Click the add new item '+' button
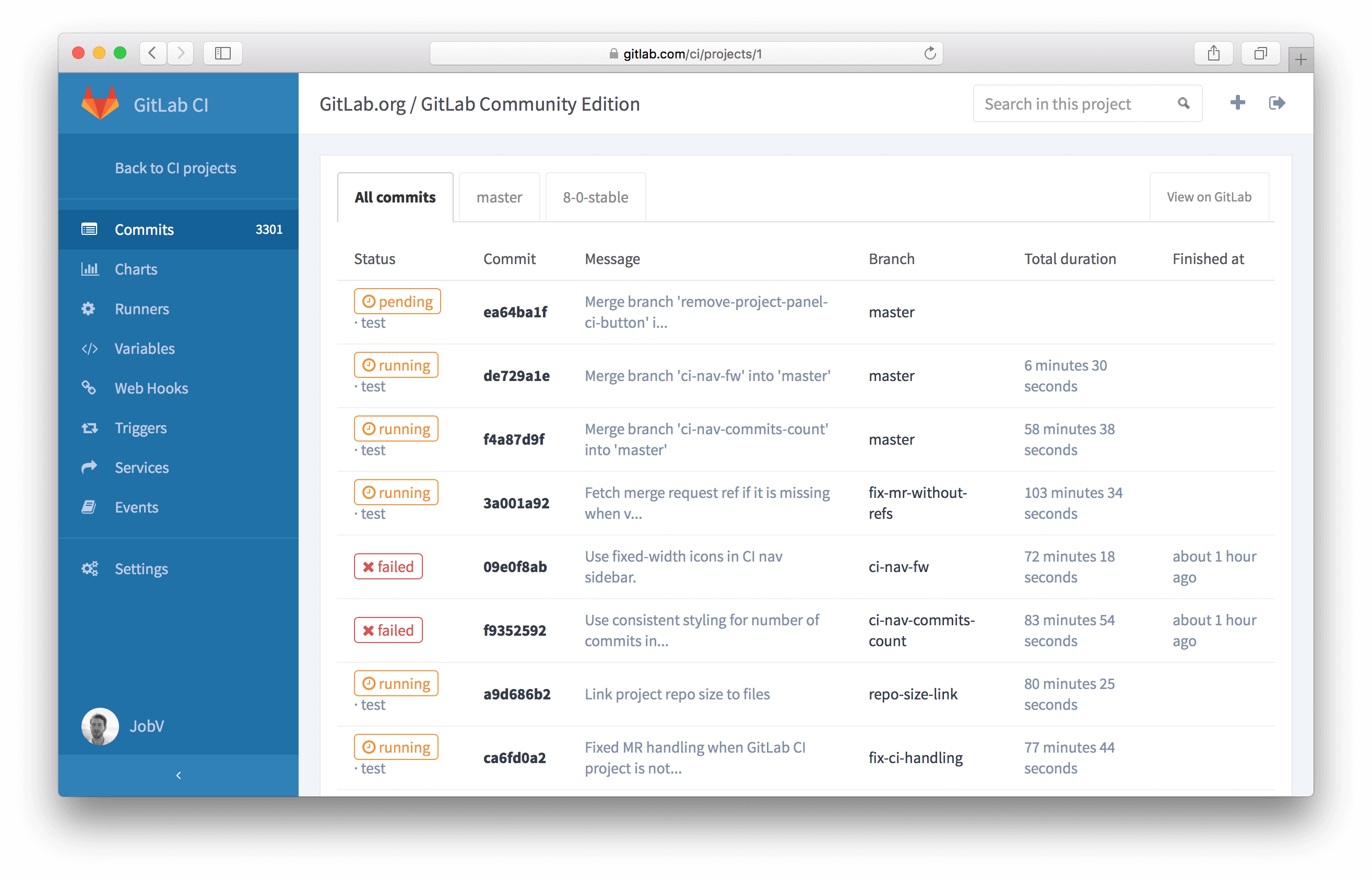 (x=1237, y=103)
